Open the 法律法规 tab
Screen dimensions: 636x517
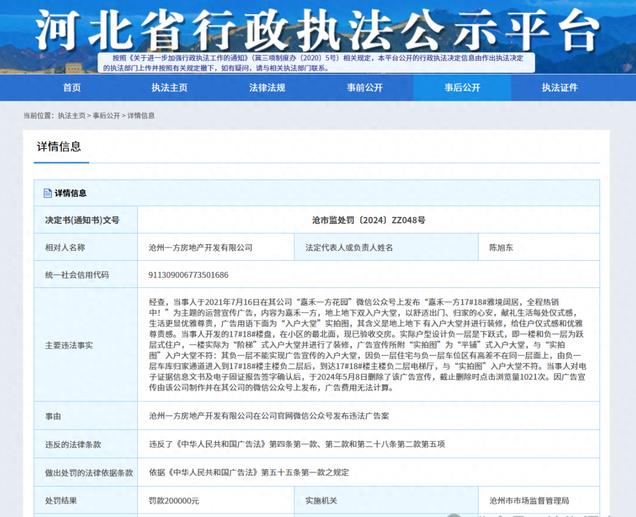coord(267,88)
